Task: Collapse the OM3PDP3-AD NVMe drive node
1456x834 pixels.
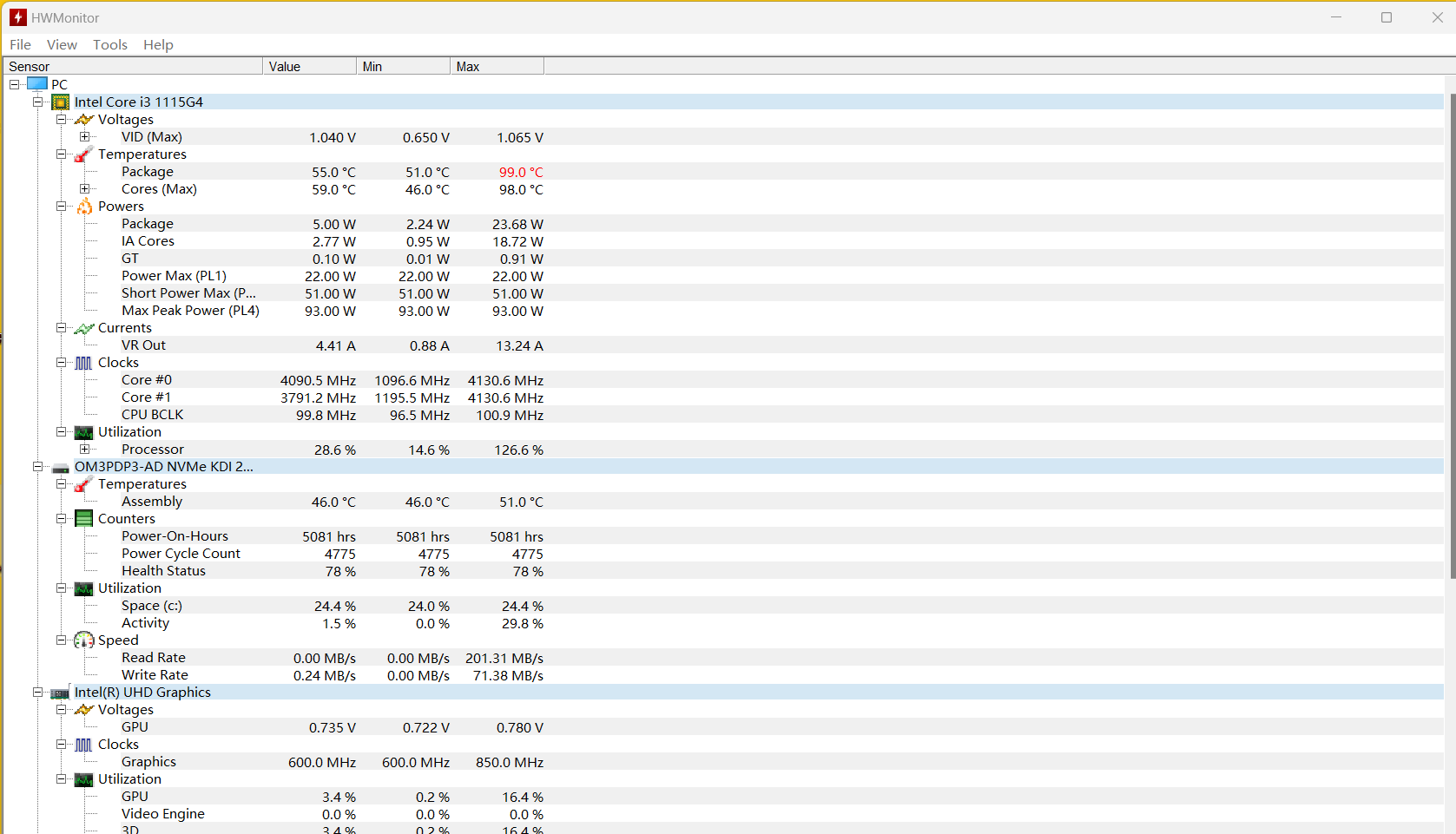Action: [x=38, y=466]
